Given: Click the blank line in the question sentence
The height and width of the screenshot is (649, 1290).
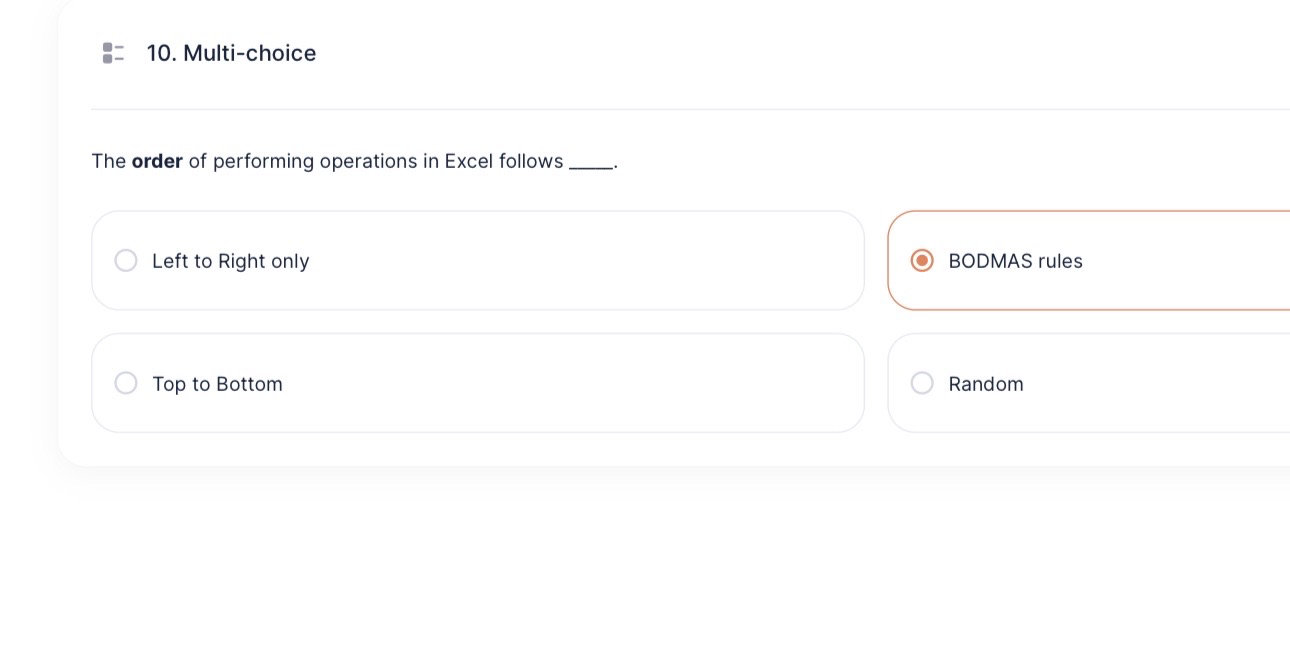Looking at the screenshot, I should coord(590,161).
